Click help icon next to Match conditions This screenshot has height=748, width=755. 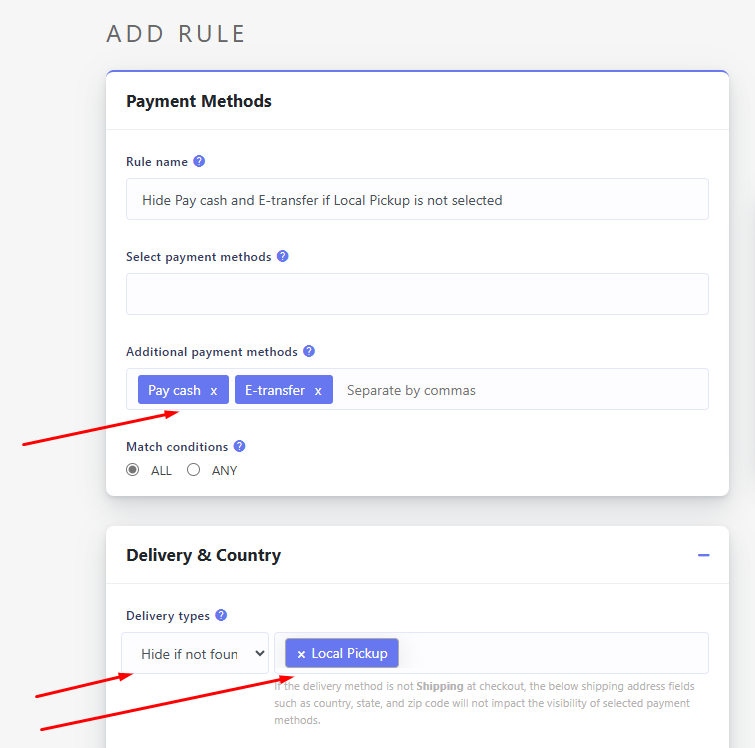(239, 446)
